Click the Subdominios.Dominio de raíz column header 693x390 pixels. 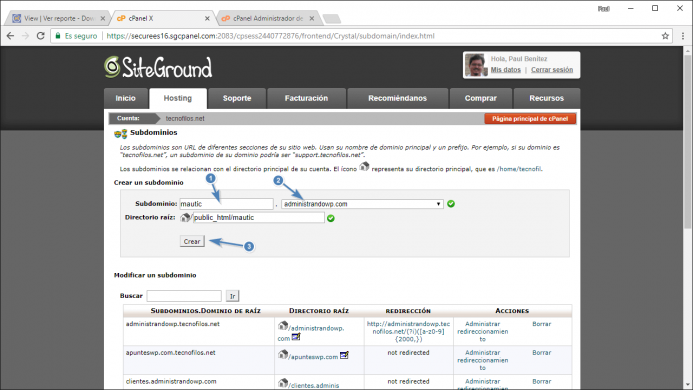[206, 311]
